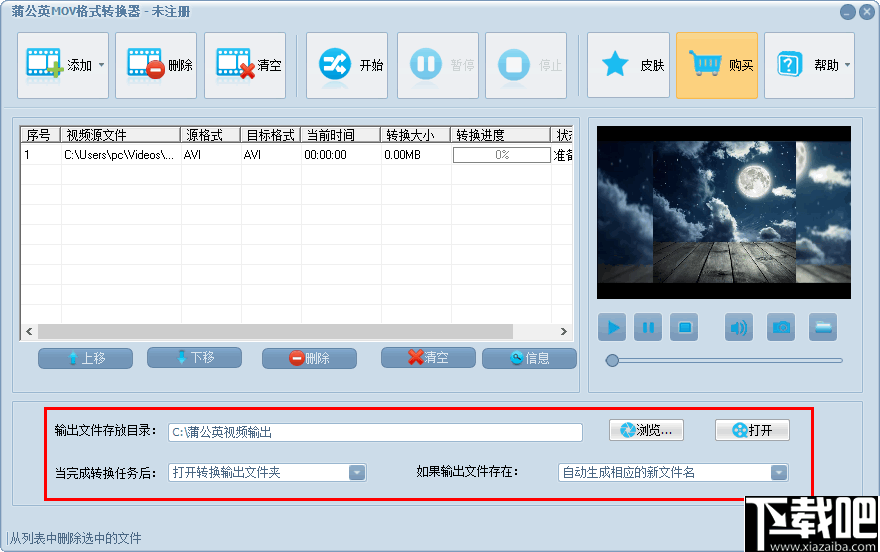
Task: Click the 源格式 column header
Action: coord(210,135)
